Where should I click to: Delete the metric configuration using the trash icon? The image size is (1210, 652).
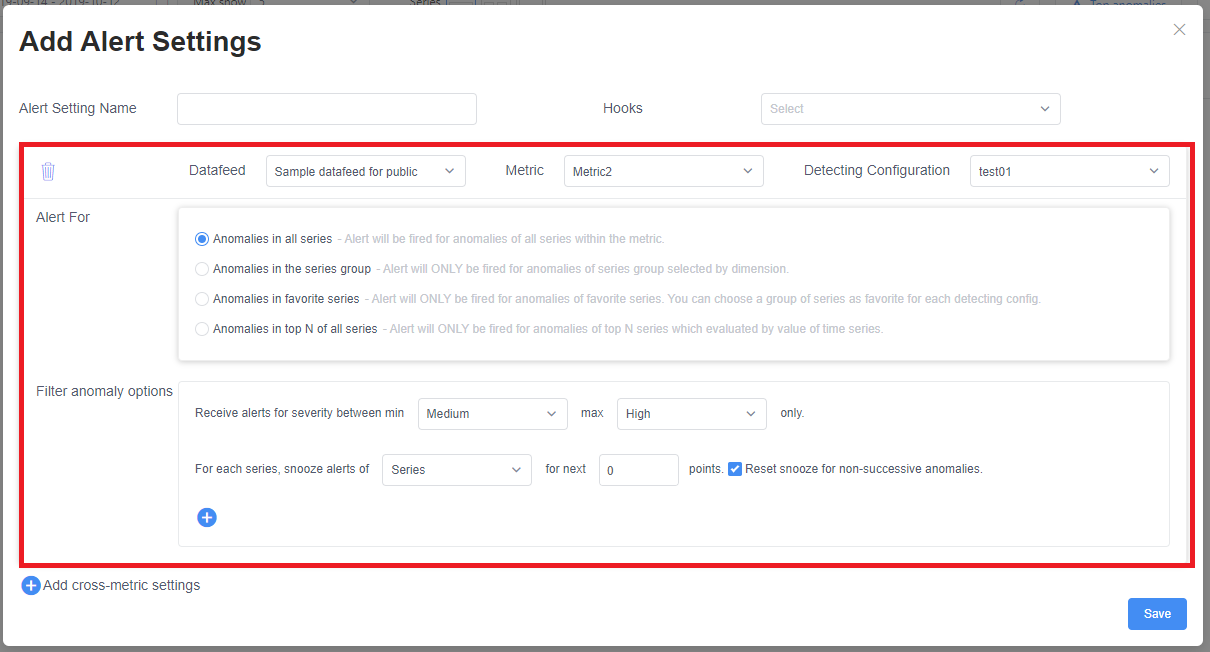47,170
